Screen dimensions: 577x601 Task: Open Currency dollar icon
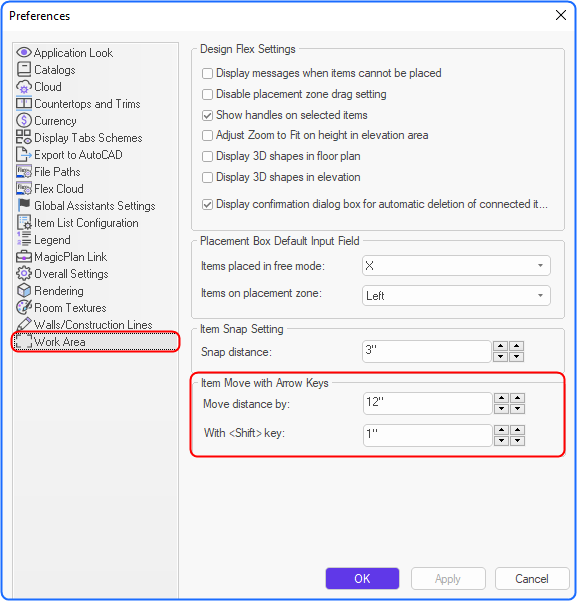click(24, 121)
